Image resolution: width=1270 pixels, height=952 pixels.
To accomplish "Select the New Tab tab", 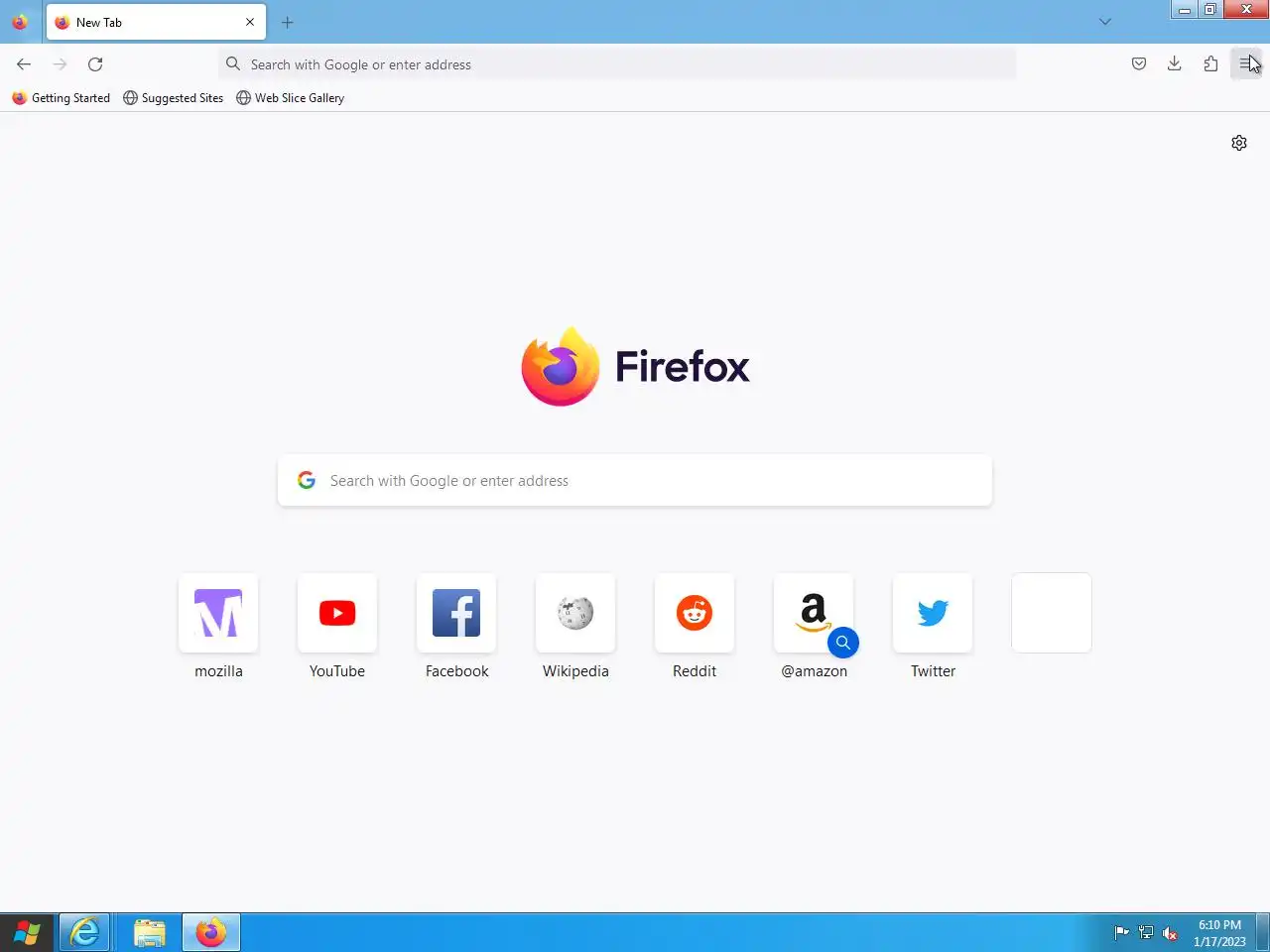I will tap(156, 22).
